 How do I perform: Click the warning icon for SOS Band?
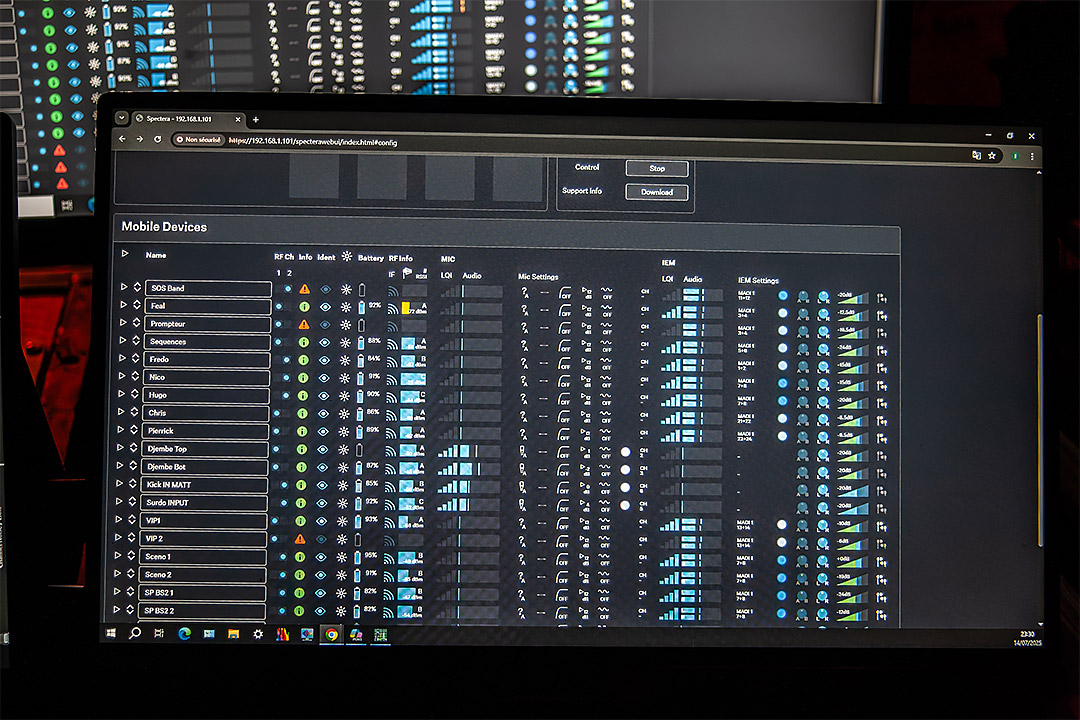click(x=304, y=288)
